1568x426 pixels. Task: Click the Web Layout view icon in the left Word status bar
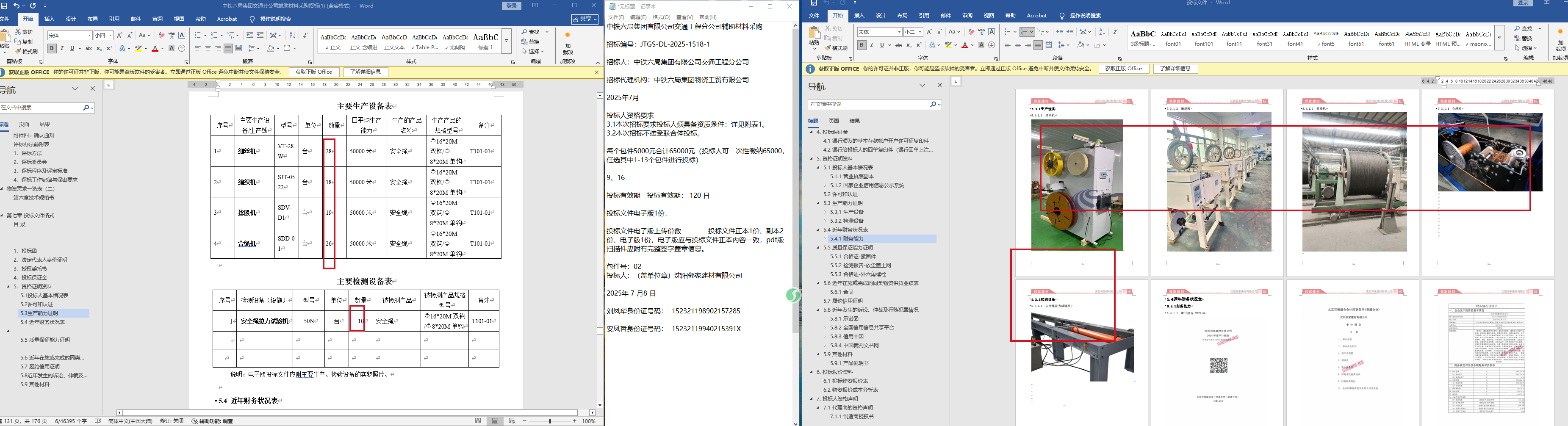tap(512, 421)
